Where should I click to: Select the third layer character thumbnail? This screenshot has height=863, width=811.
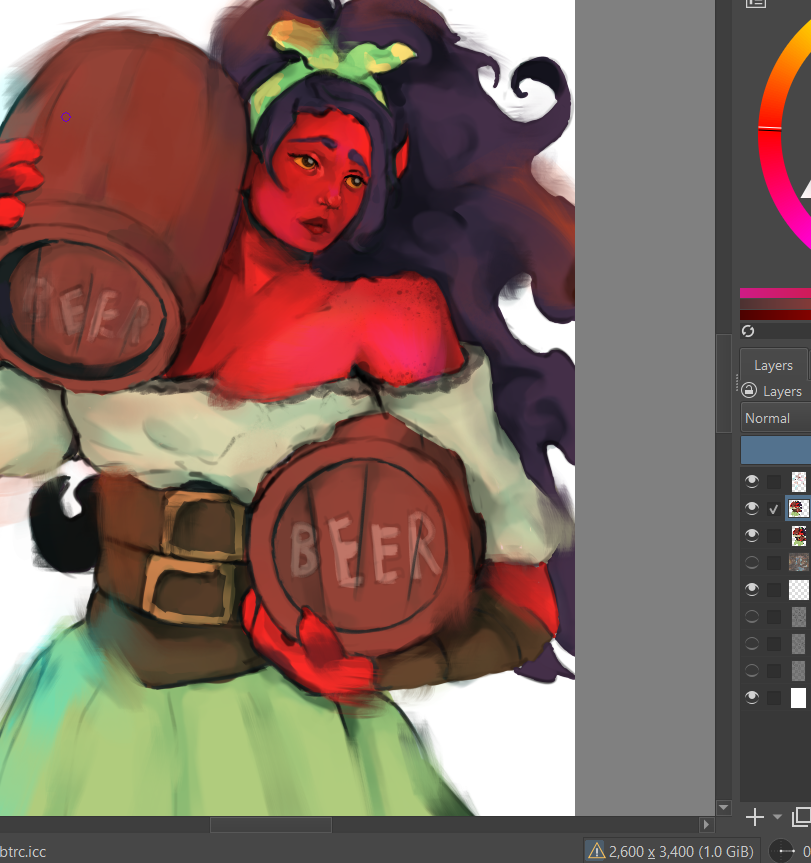point(799,536)
